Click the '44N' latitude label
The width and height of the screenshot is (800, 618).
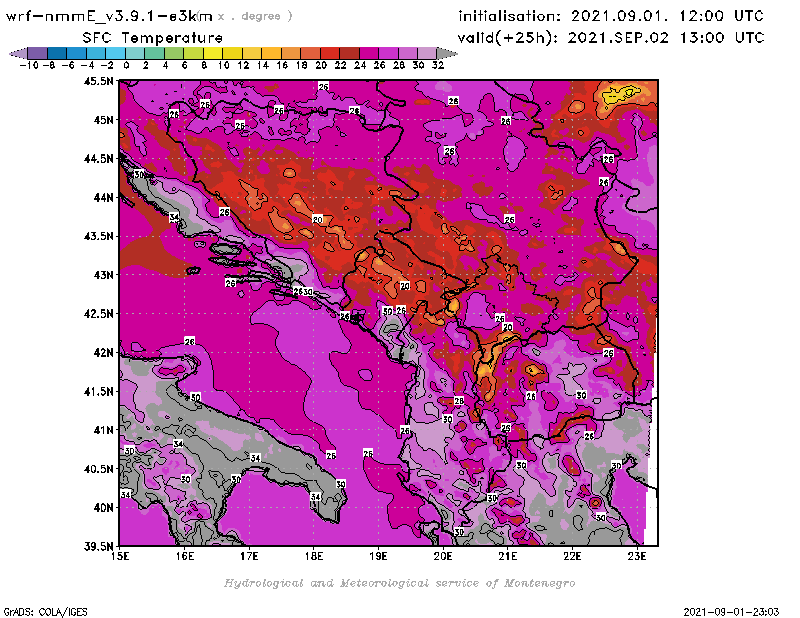pos(103,197)
